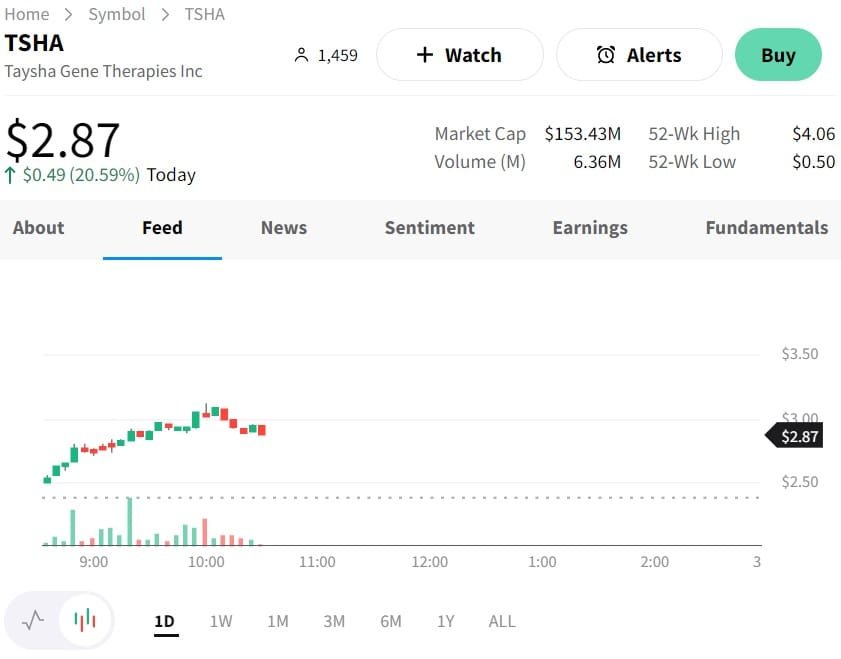Select the 1W time range
The image size is (841, 659).
coord(221,621)
